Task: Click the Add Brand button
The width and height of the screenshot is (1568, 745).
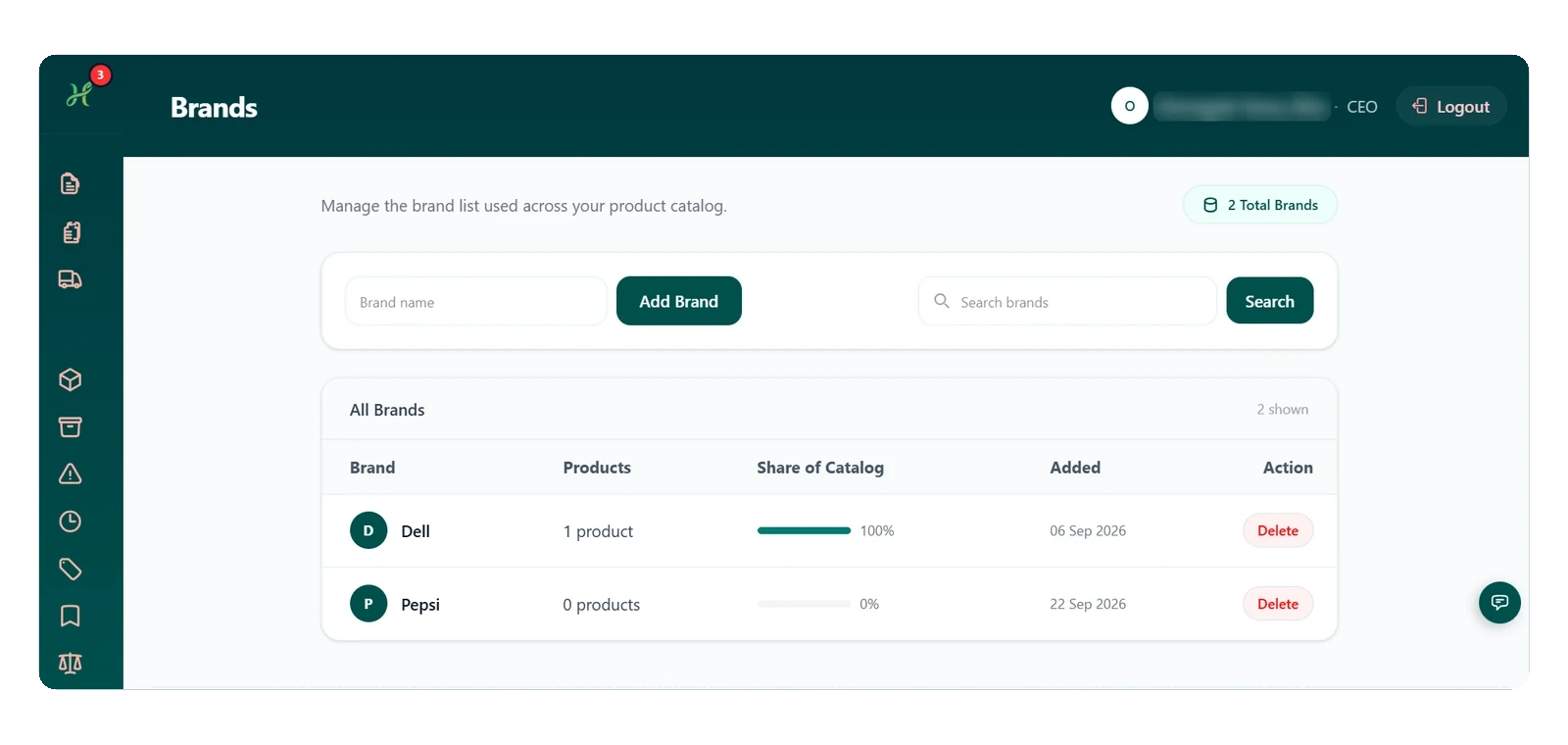Action: (x=678, y=301)
